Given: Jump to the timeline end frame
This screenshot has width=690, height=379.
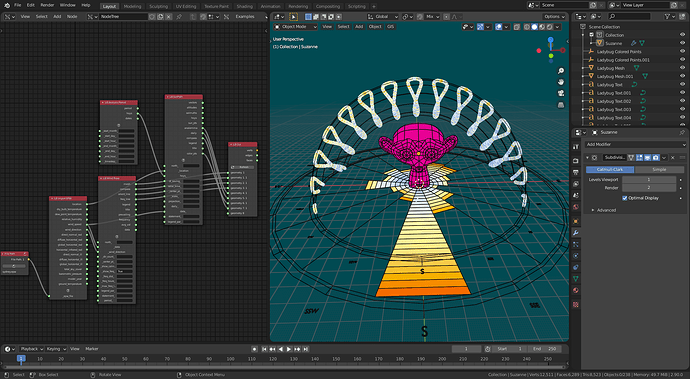Looking at the screenshot, I should click(306, 349).
